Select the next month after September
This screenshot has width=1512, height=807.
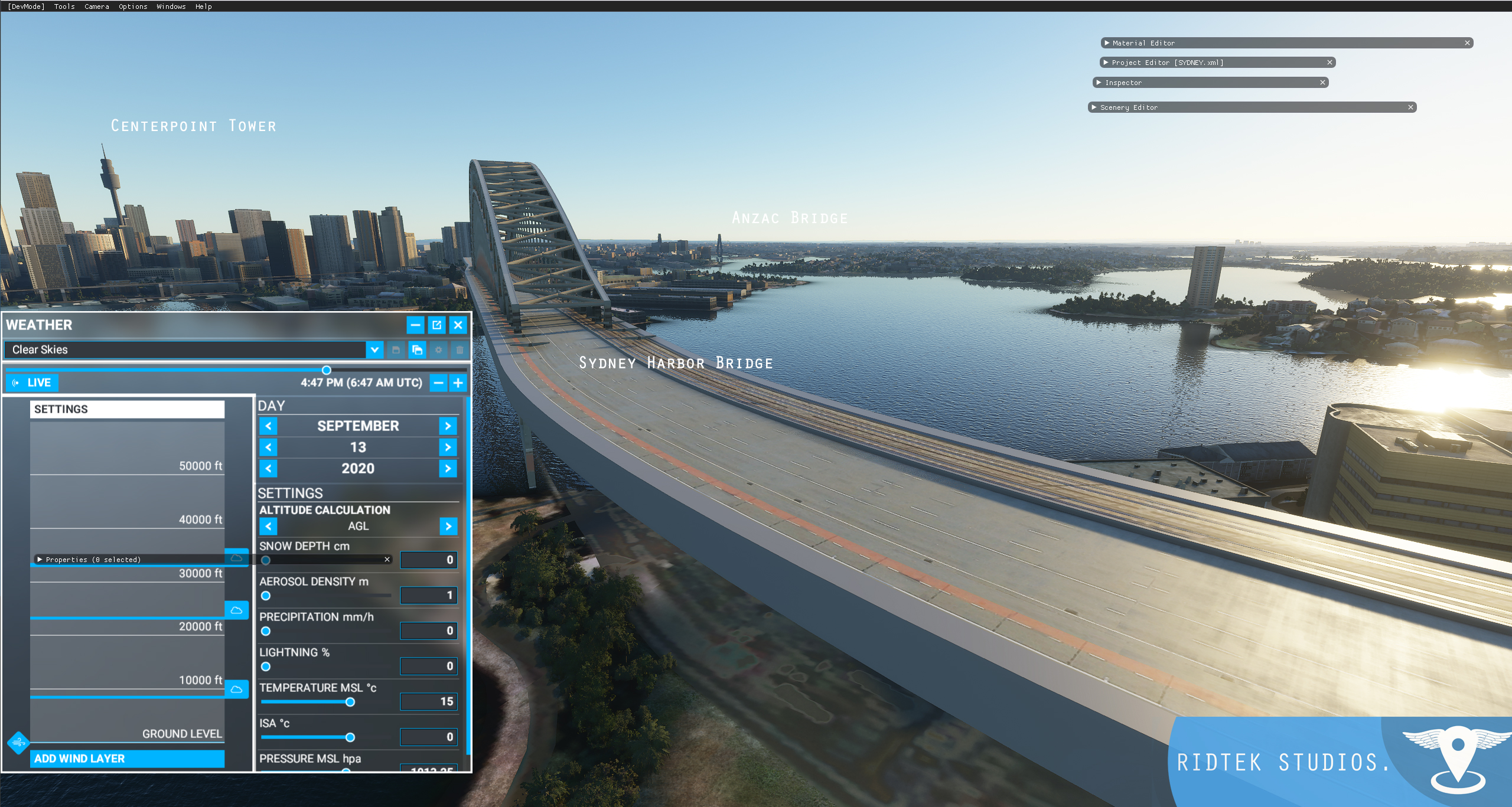tap(448, 426)
